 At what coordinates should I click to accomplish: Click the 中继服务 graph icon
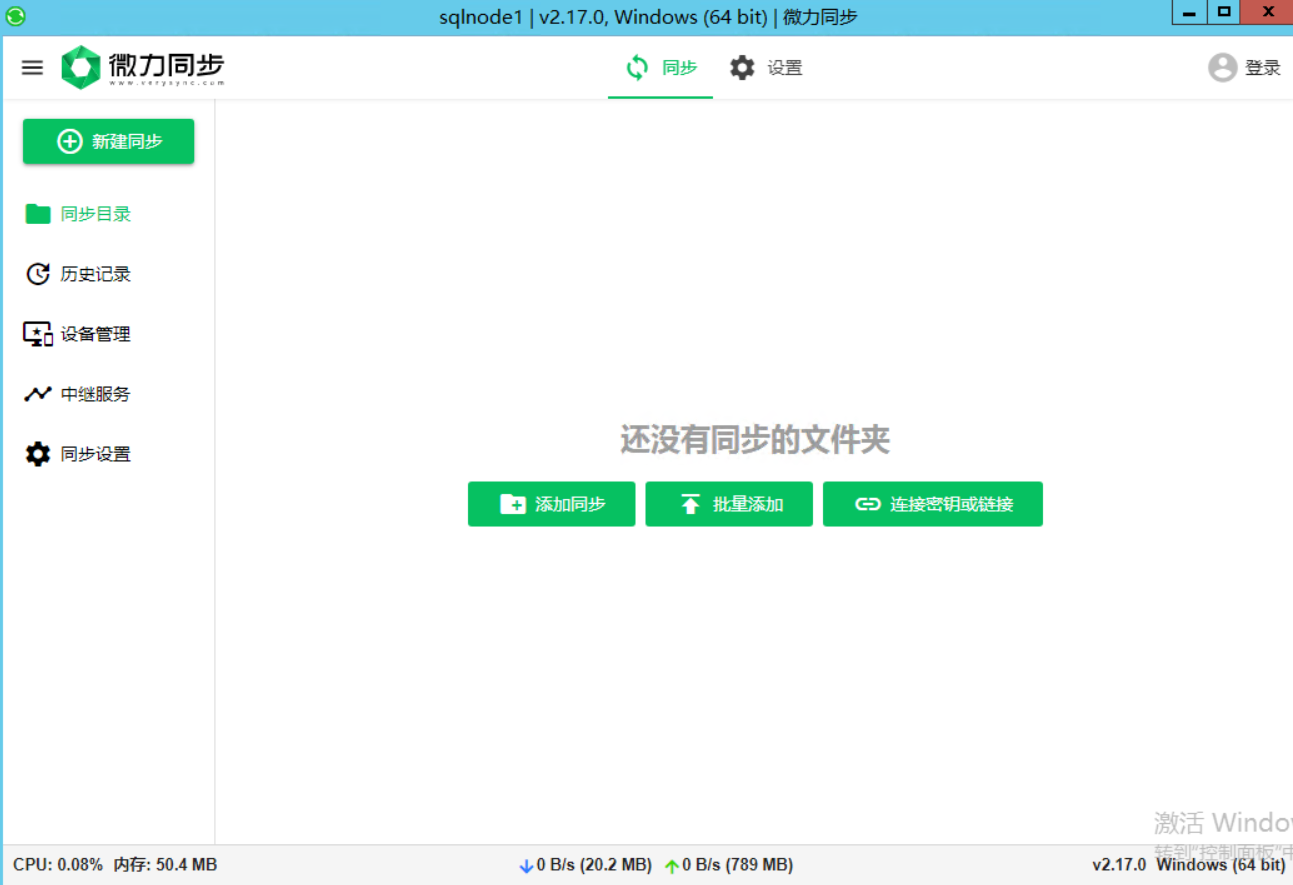tap(38, 394)
